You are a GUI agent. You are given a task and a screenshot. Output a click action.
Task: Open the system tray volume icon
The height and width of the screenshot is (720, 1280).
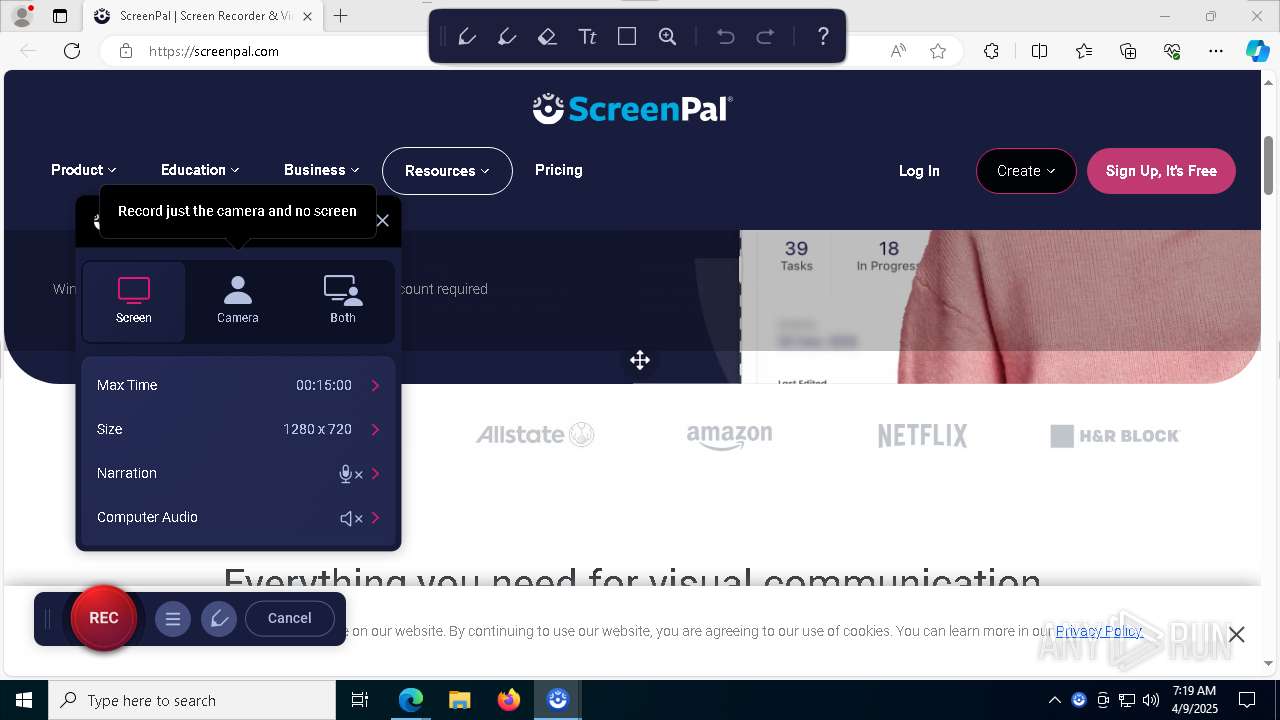[1151, 700]
